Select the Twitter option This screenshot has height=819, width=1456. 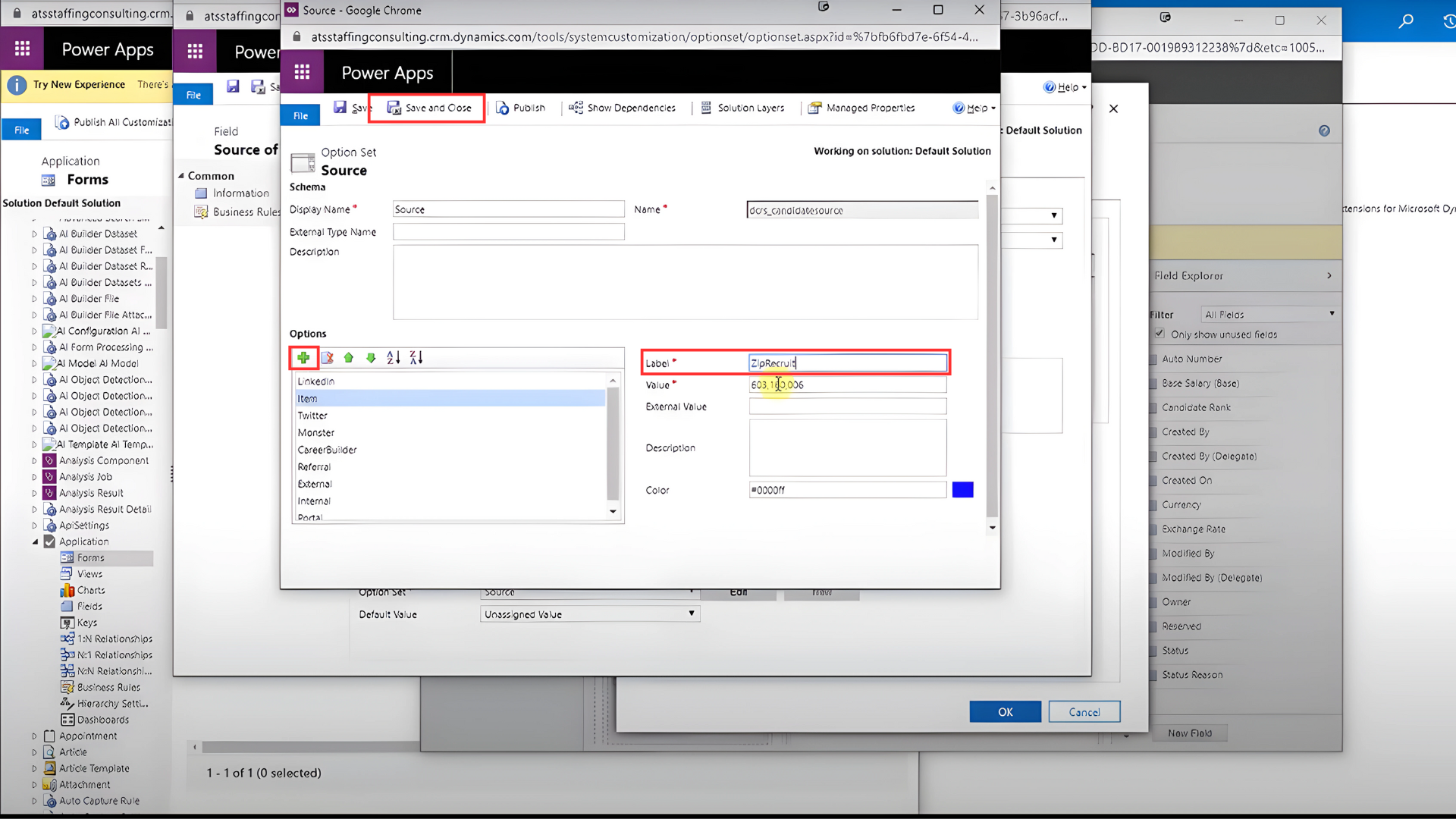pyautogui.click(x=450, y=416)
